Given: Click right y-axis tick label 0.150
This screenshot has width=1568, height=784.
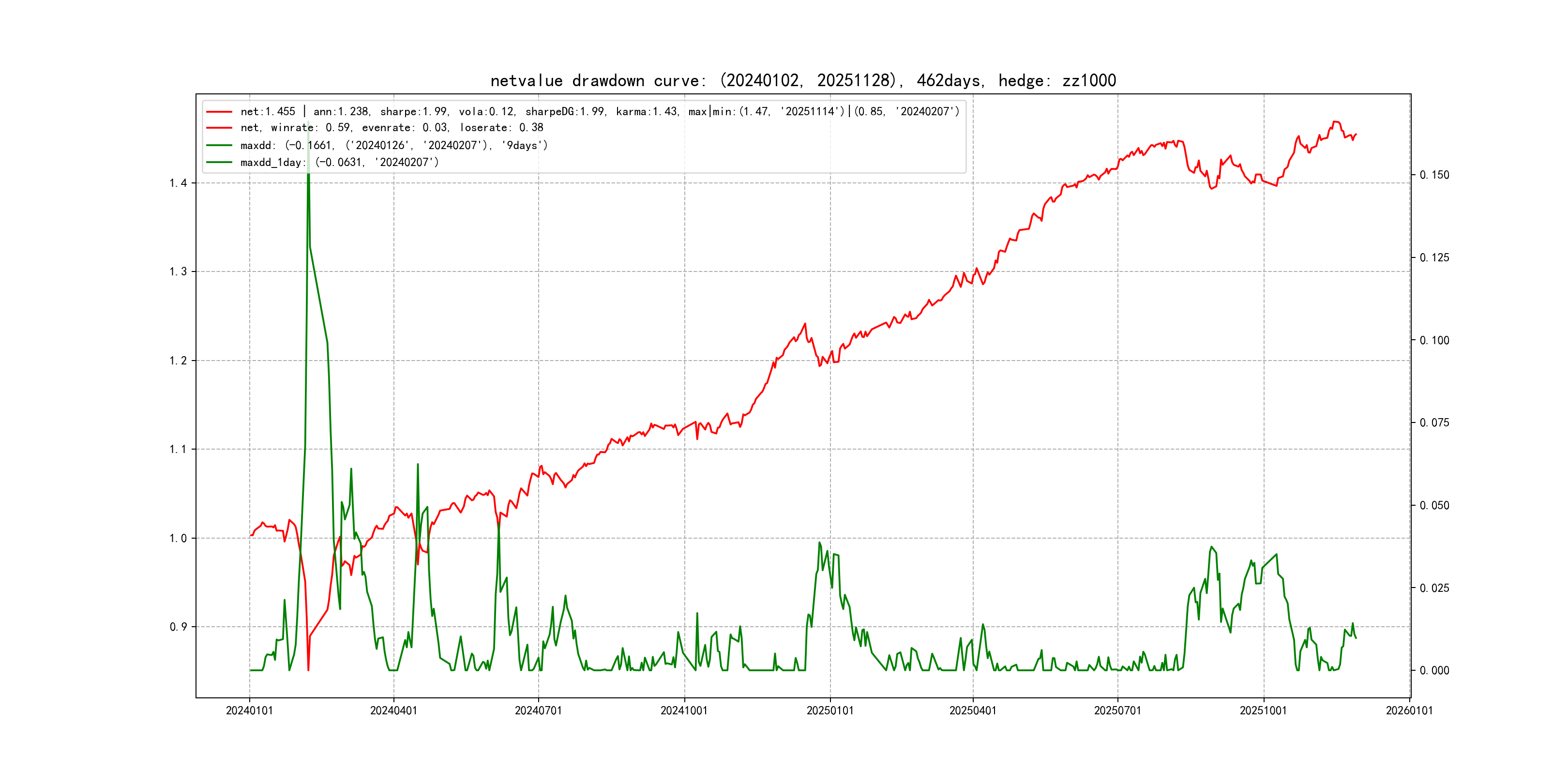Looking at the screenshot, I should (1434, 175).
